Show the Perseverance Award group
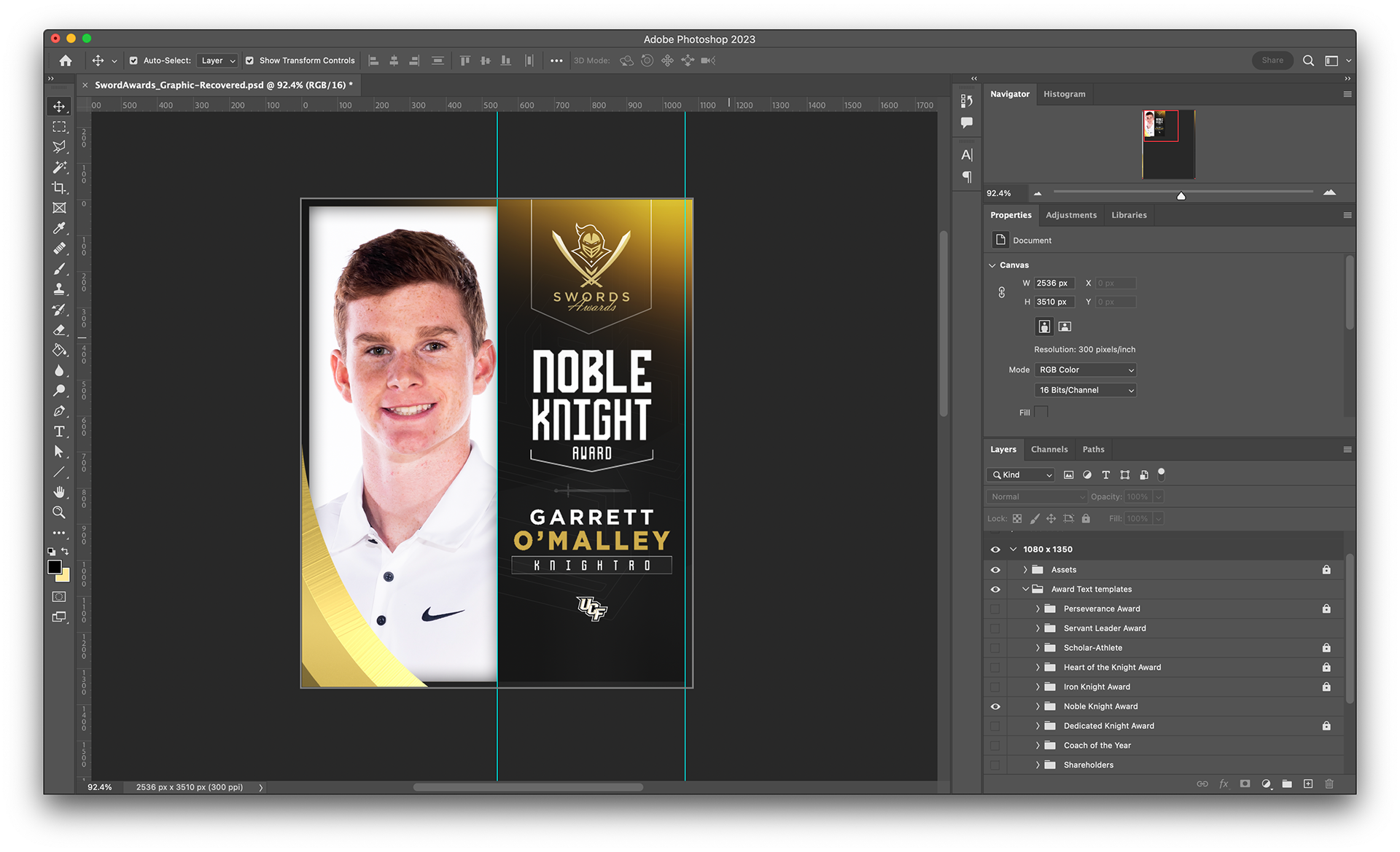The image size is (1400, 852). click(995, 609)
